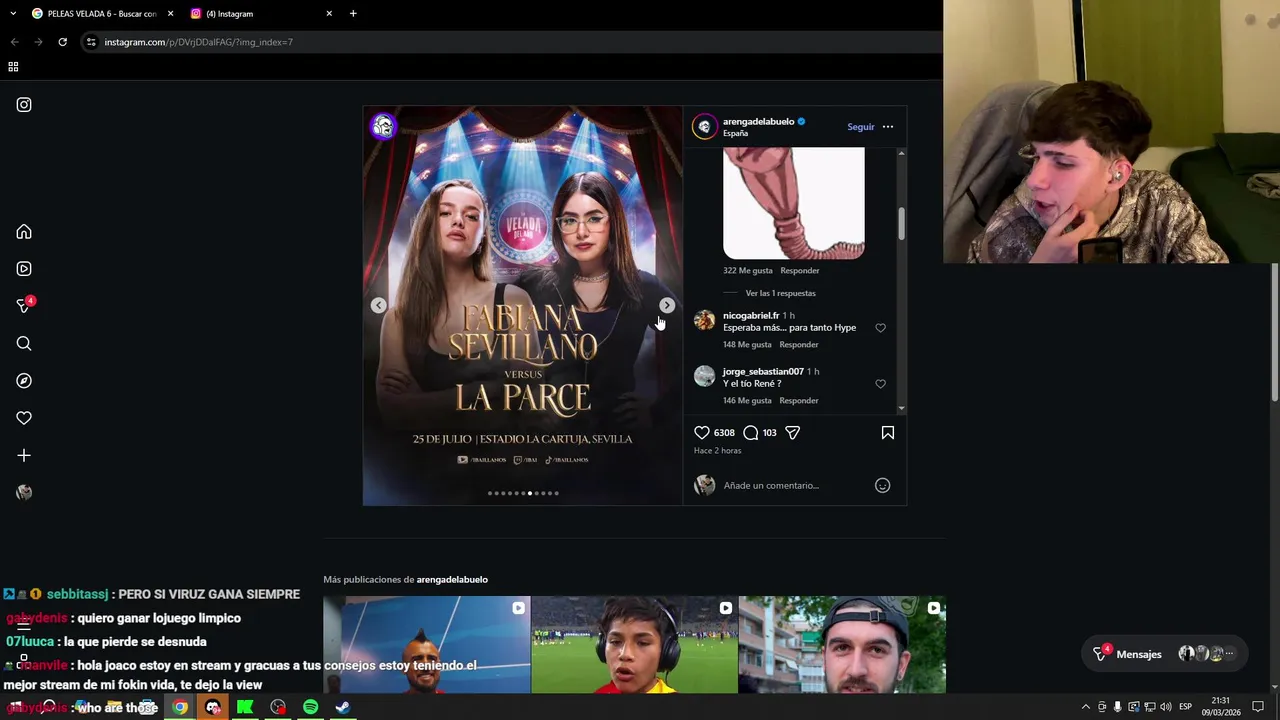Like nicogabriel.fr's comment
Viewport: 1280px width, 720px height.
881,328
